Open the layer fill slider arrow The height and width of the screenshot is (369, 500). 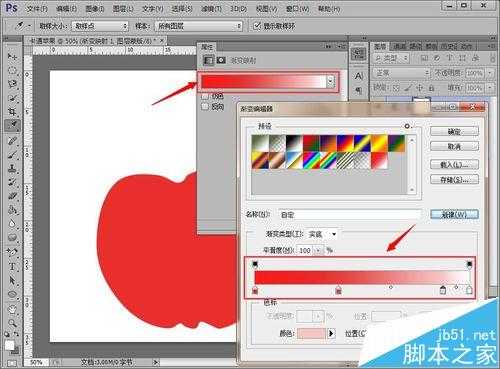tap(490, 88)
